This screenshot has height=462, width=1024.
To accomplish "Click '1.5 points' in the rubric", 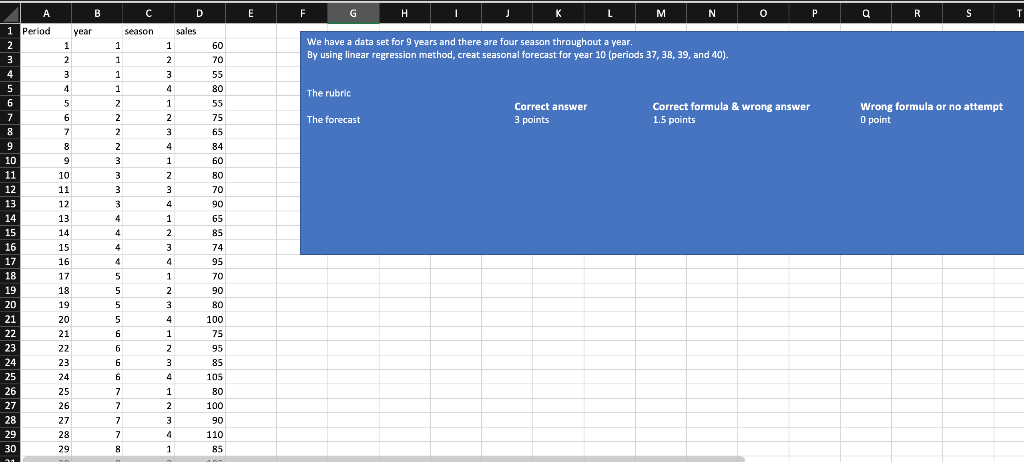I will (x=674, y=120).
